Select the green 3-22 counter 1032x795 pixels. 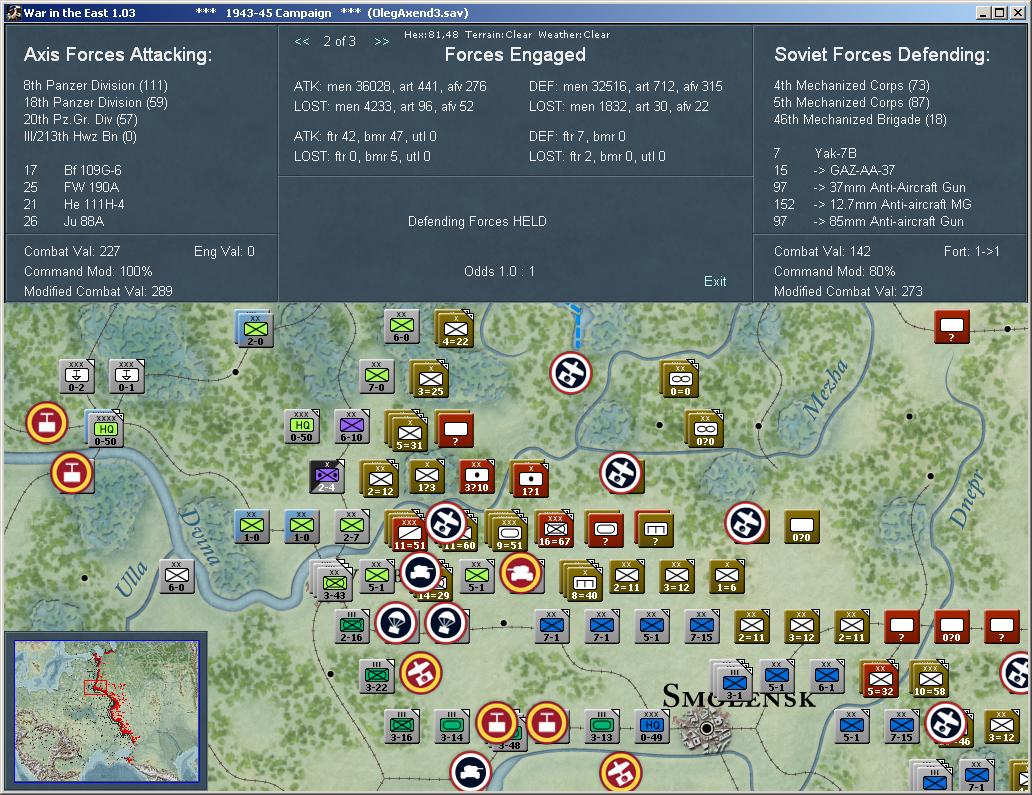pos(376,676)
